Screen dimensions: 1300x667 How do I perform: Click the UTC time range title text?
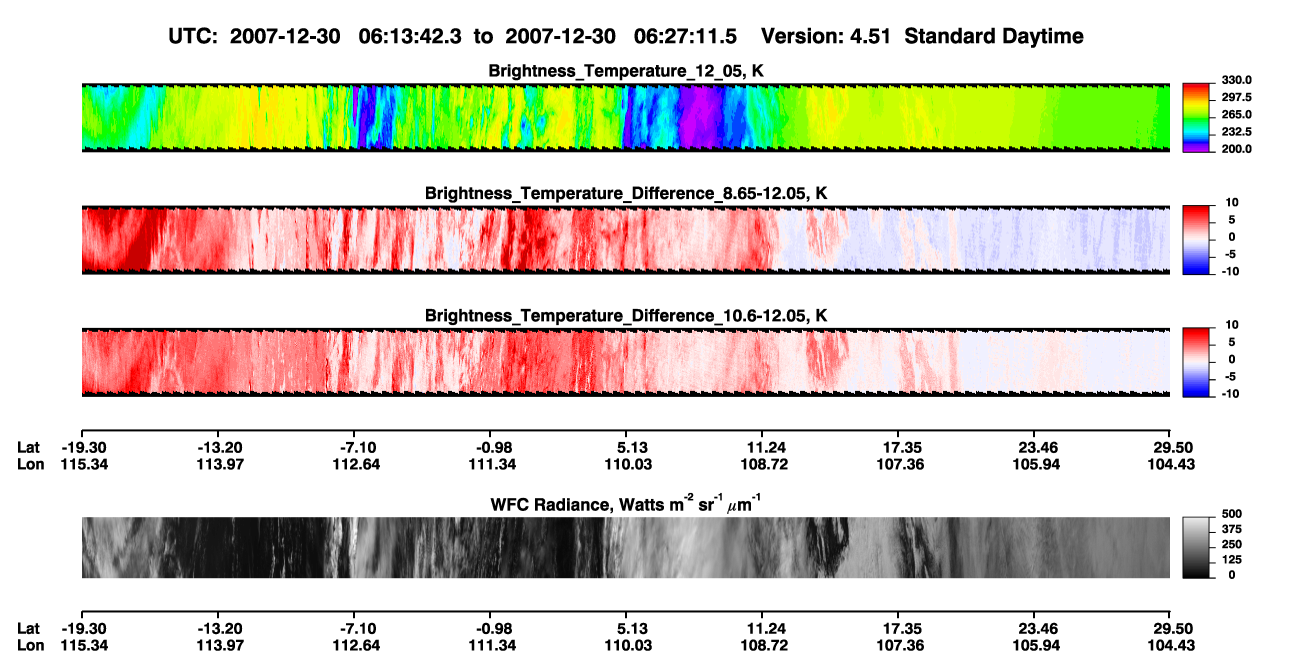(626, 36)
